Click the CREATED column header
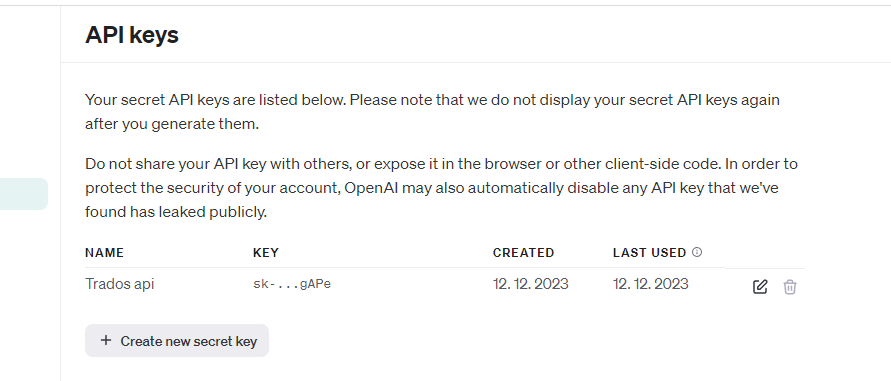This screenshot has height=381, width=891. 523,252
